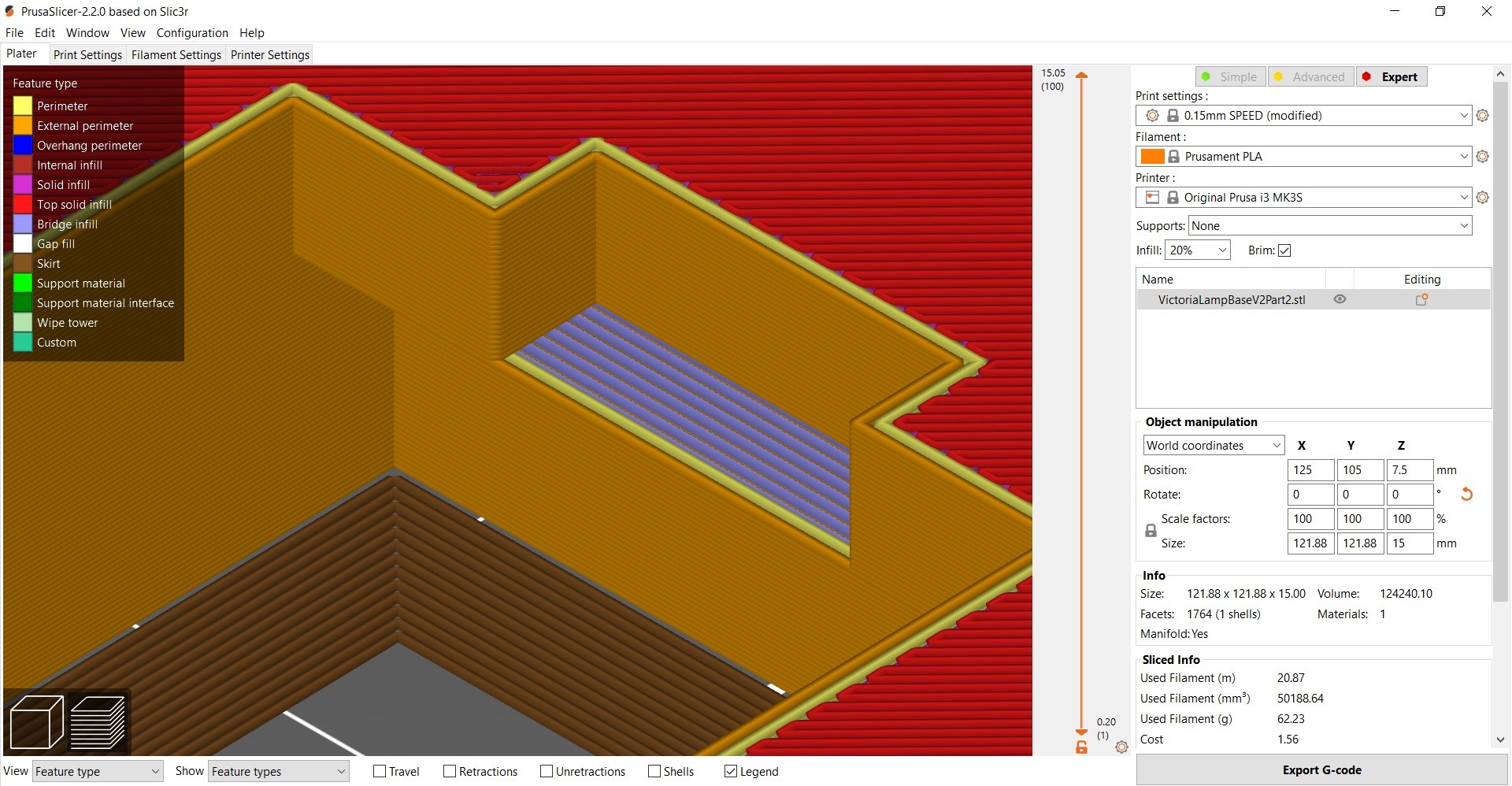
Task: Select VictoriaLampBaseV2Part2.stl in object list
Action: [x=1313, y=299]
